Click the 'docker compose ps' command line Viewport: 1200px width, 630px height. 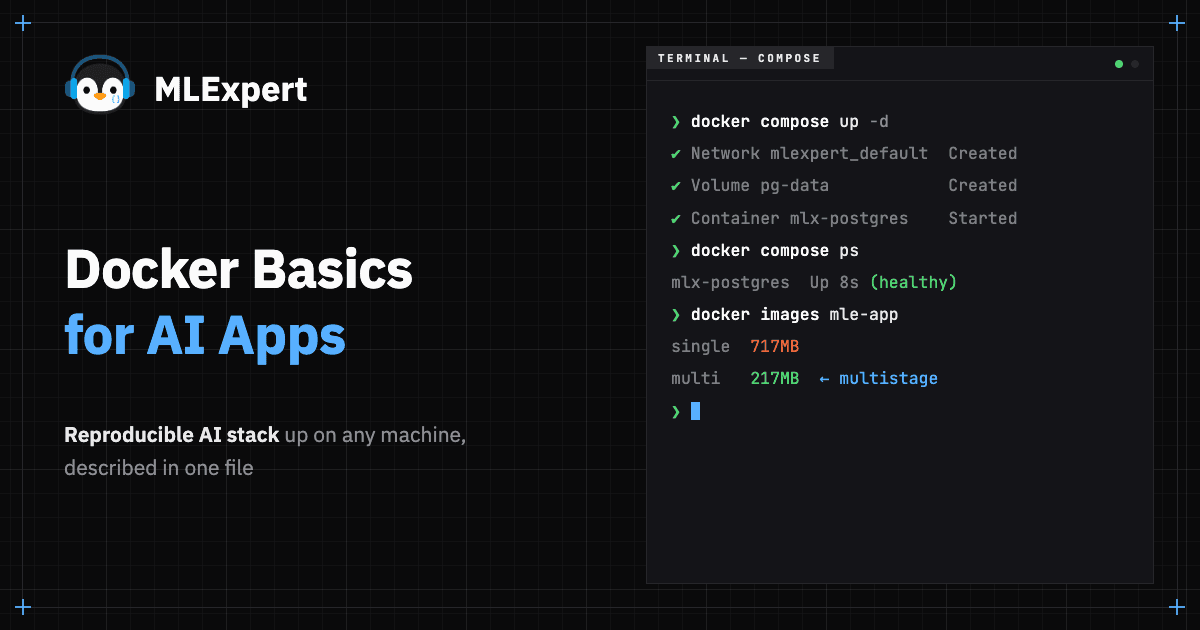774,250
